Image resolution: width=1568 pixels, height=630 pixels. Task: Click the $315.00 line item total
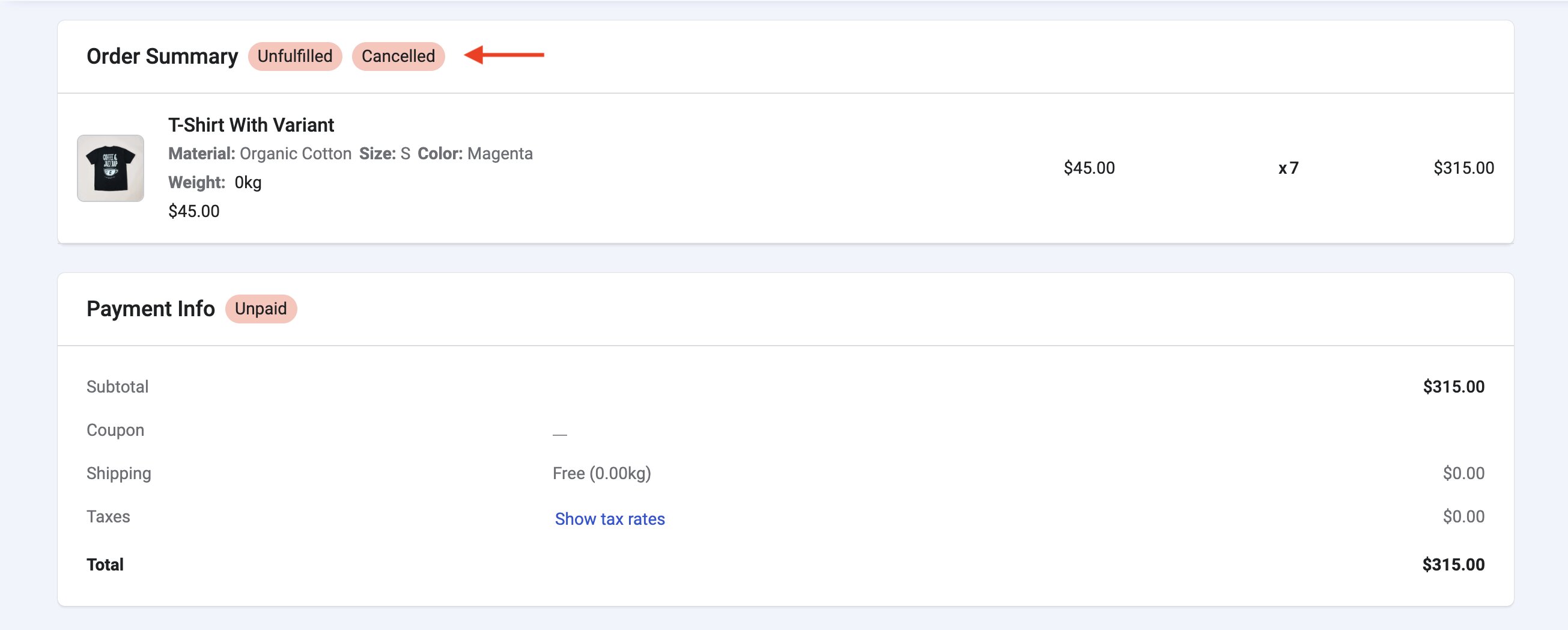(1463, 168)
